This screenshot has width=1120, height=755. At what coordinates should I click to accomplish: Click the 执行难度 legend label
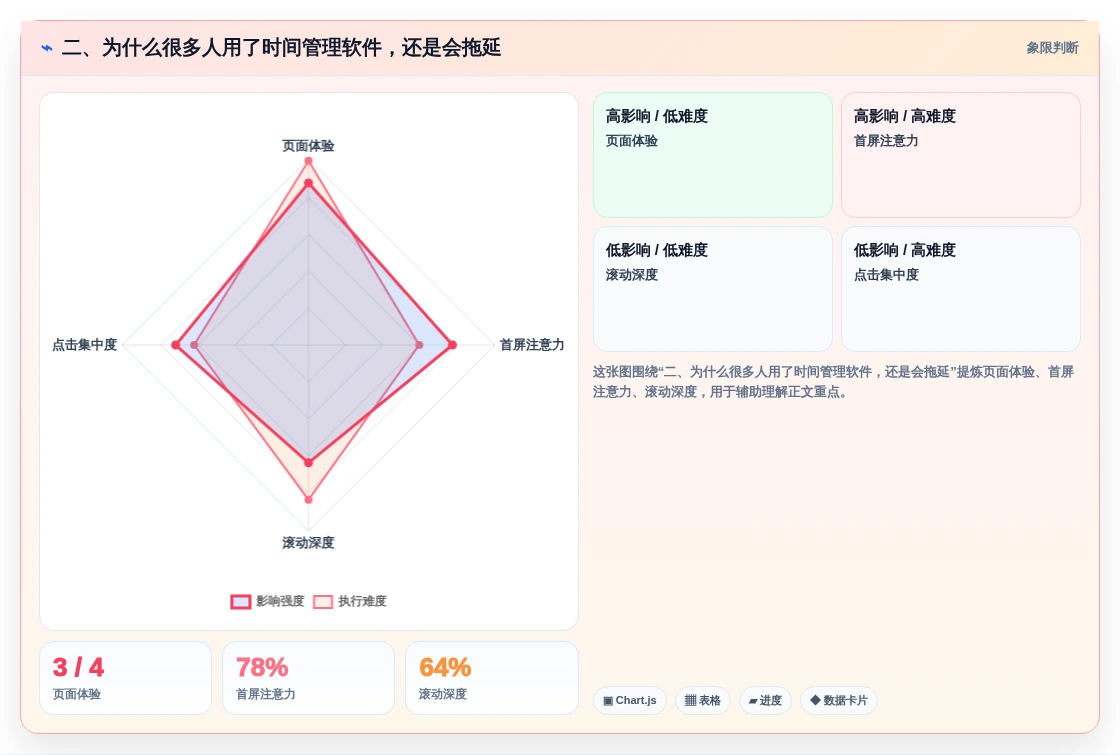[362, 601]
